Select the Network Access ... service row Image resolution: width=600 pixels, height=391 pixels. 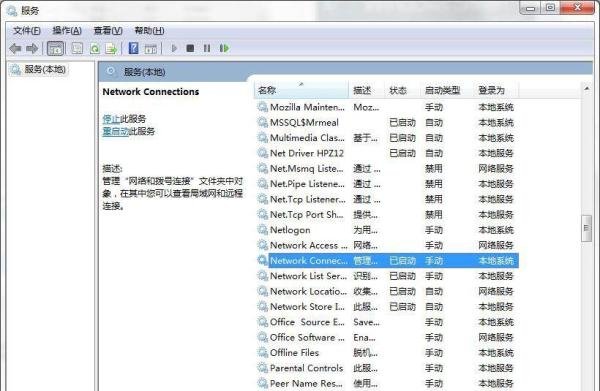pyautogui.click(x=386, y=245)
